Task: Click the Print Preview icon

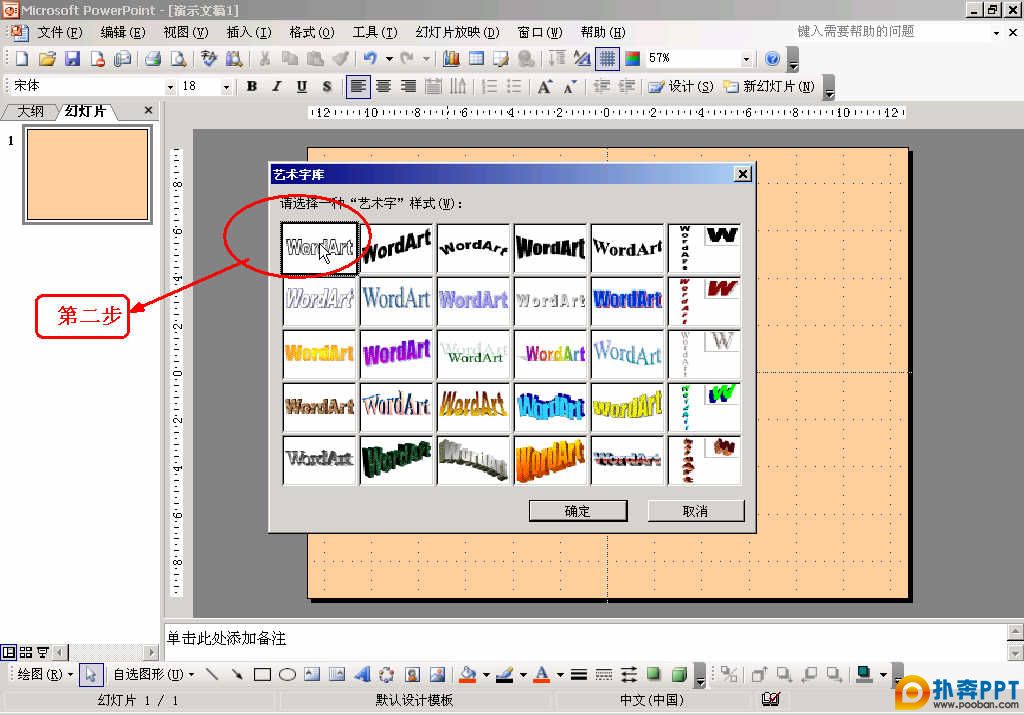Action: (x=178, y=59)
